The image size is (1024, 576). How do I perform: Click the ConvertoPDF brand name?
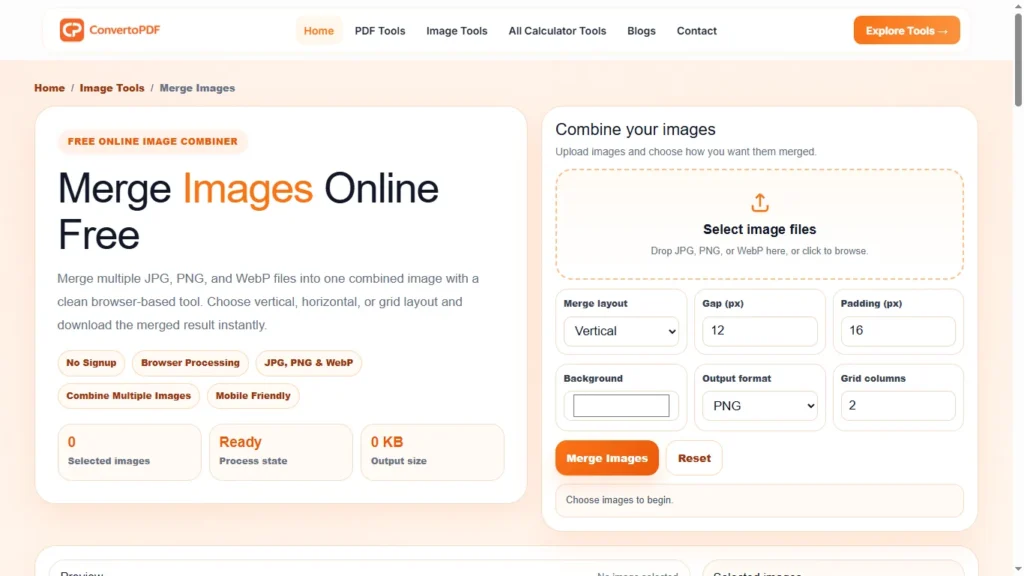click(x=125, y=30)
